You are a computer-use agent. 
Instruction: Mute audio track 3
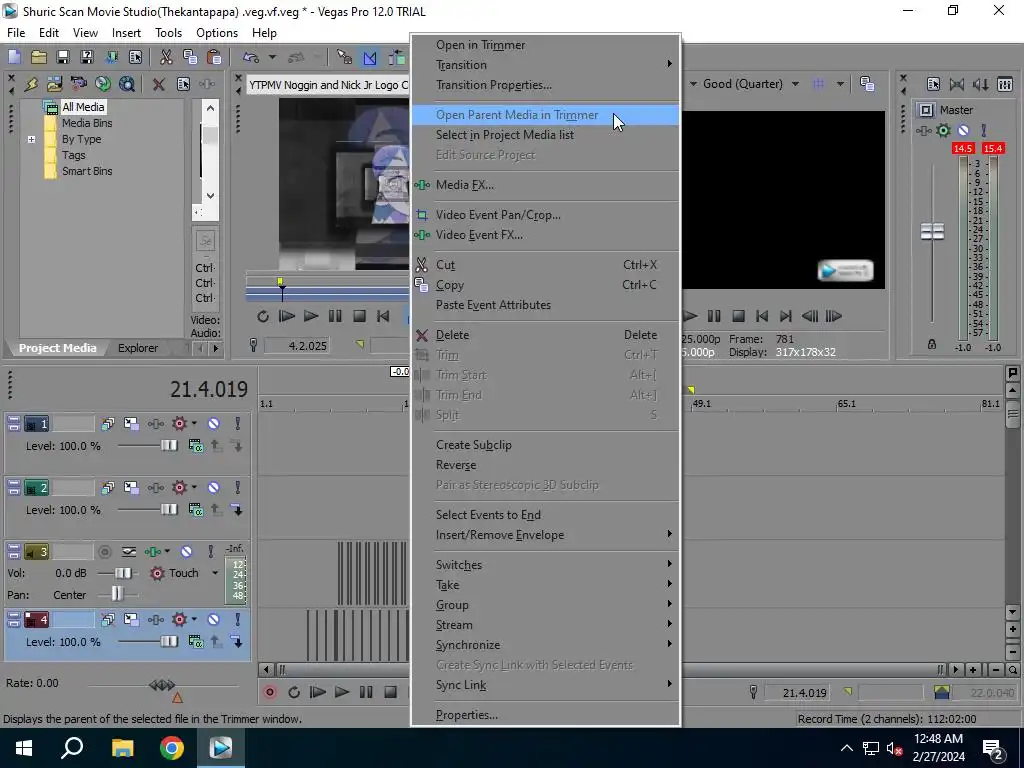pos(186,552)
